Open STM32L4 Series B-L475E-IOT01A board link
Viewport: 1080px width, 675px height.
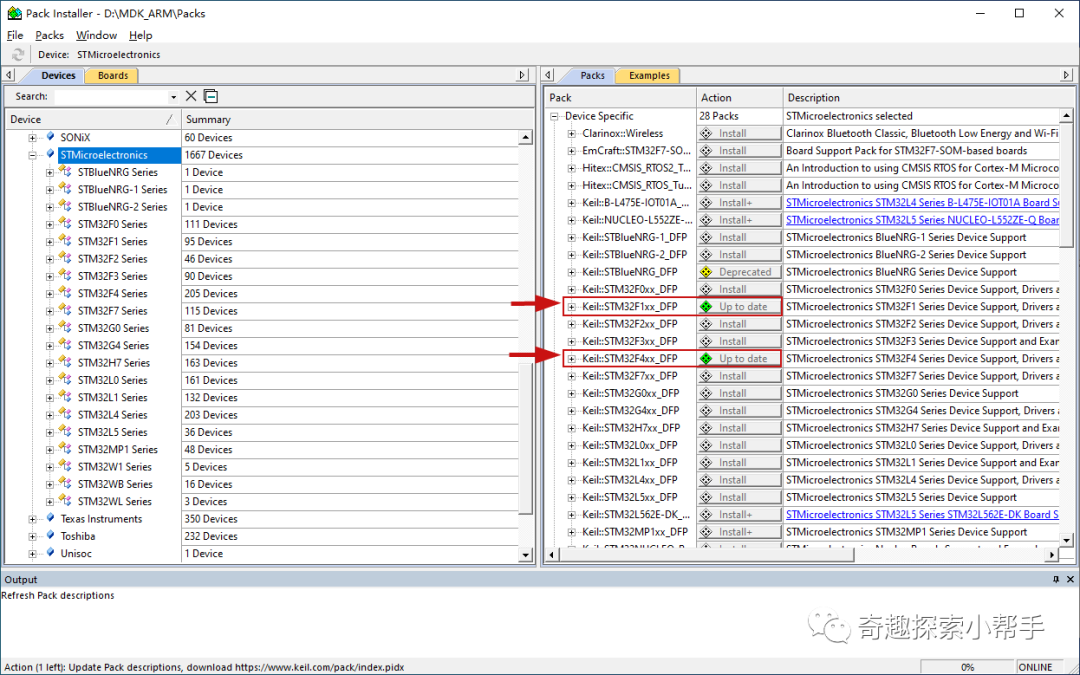click(922, 202)
